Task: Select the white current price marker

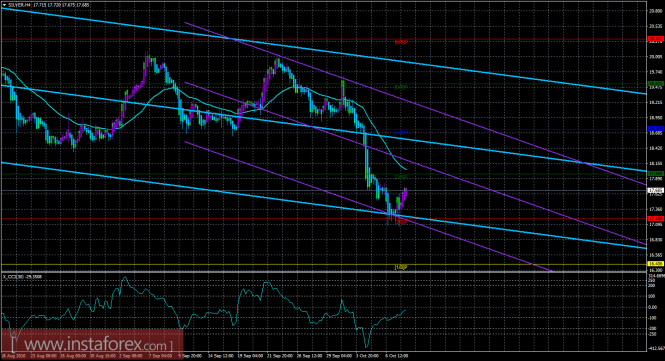Action: coord(656,190)
